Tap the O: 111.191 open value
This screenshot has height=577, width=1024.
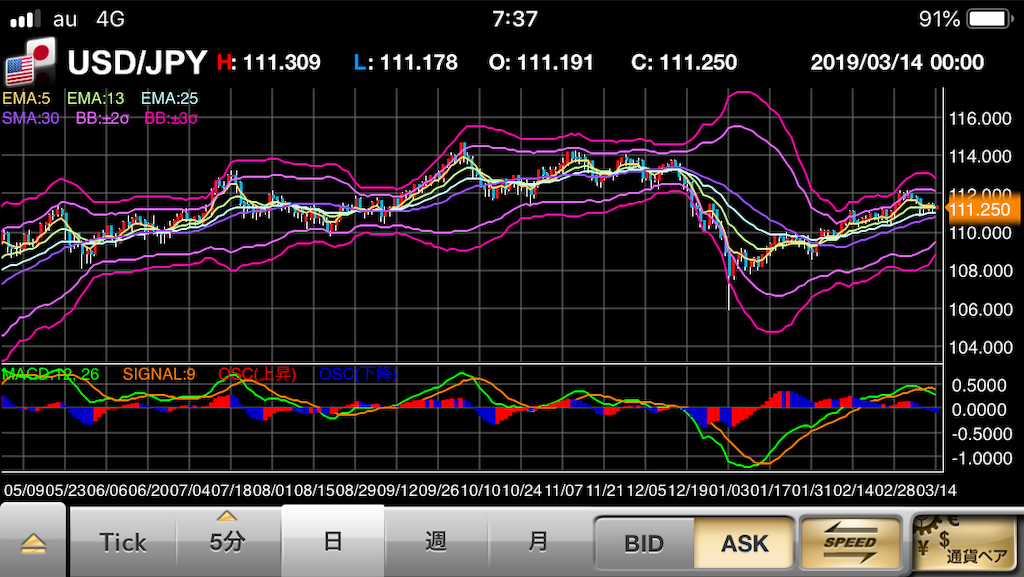[541, 63]
